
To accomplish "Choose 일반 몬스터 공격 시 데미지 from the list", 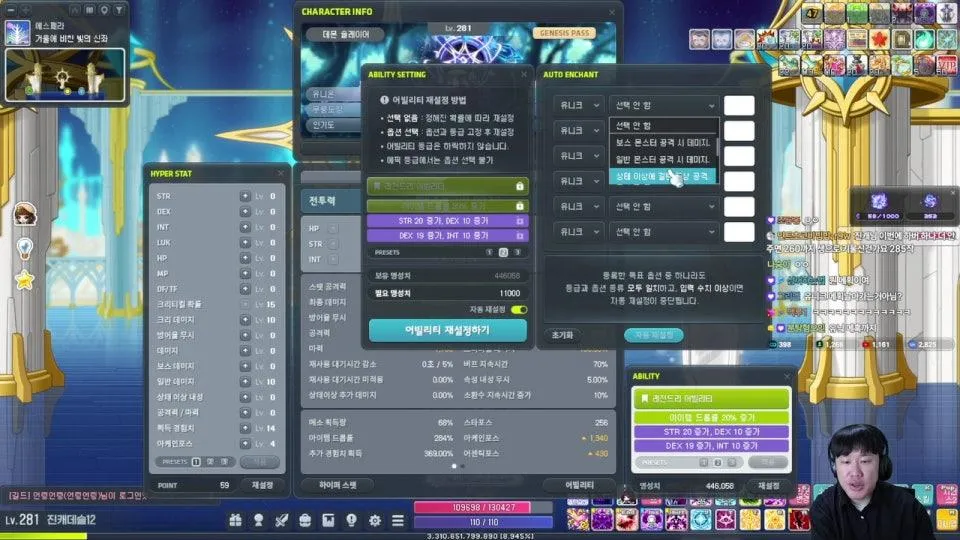I will [662, 159].
